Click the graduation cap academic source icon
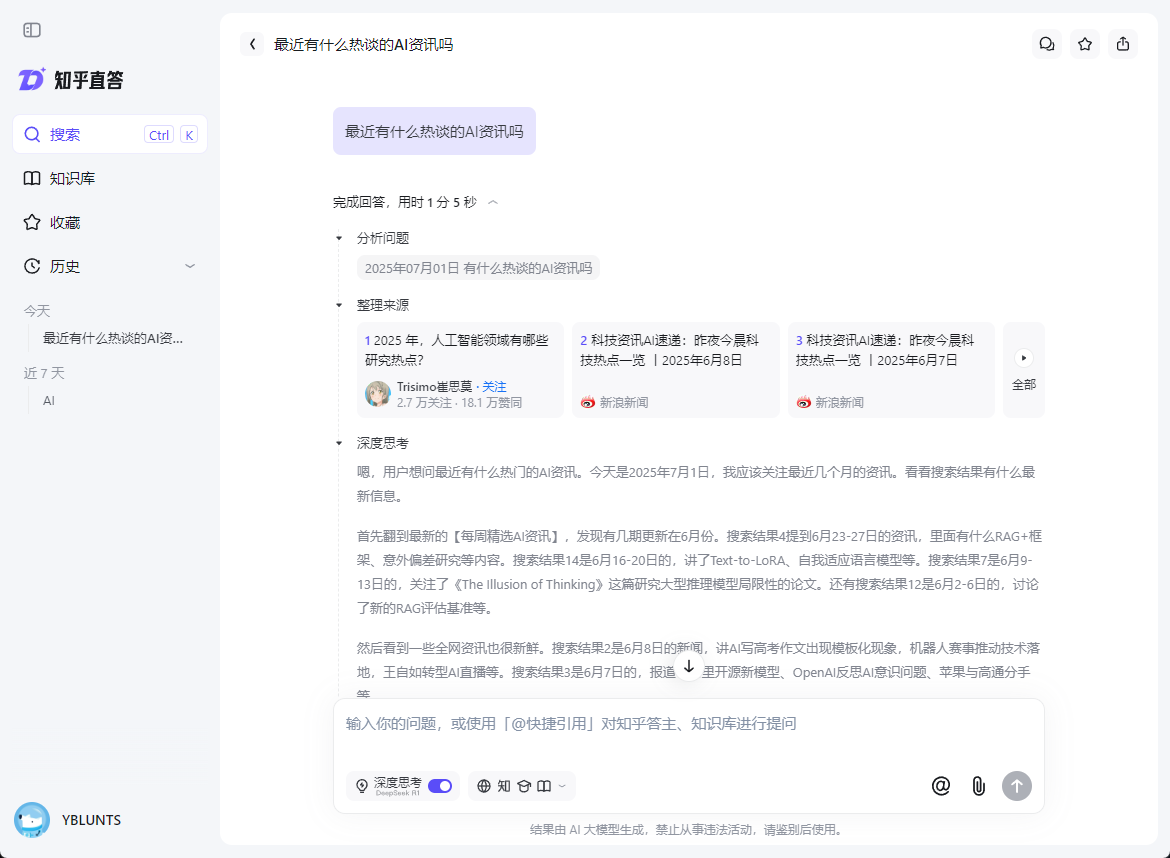Screen dimensions: 1170x858 [524, 786]
